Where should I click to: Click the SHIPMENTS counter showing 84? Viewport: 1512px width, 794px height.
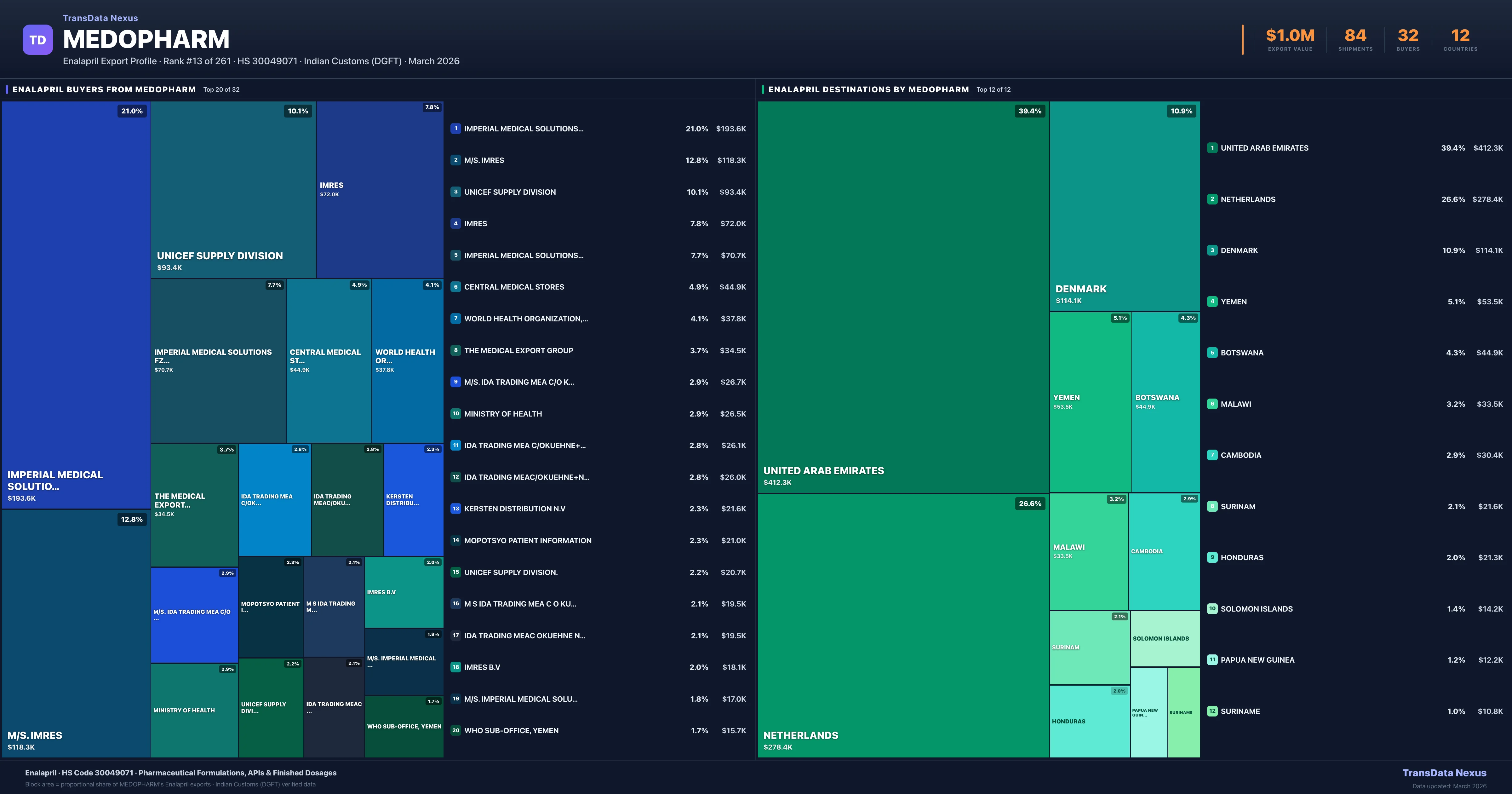1355,37
